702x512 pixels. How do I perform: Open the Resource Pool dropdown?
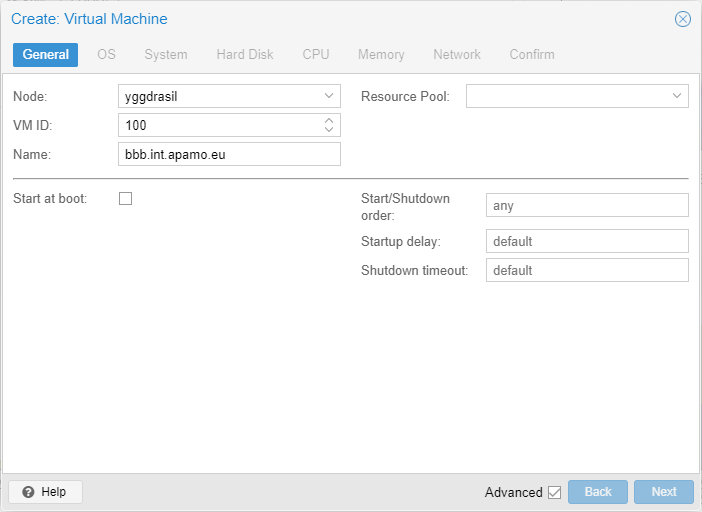pos(677,96)
